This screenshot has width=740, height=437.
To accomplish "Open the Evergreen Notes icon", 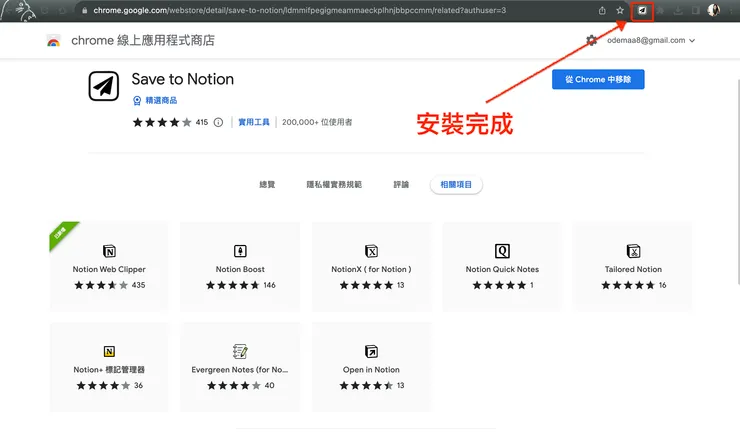I will tap(240, 352).
